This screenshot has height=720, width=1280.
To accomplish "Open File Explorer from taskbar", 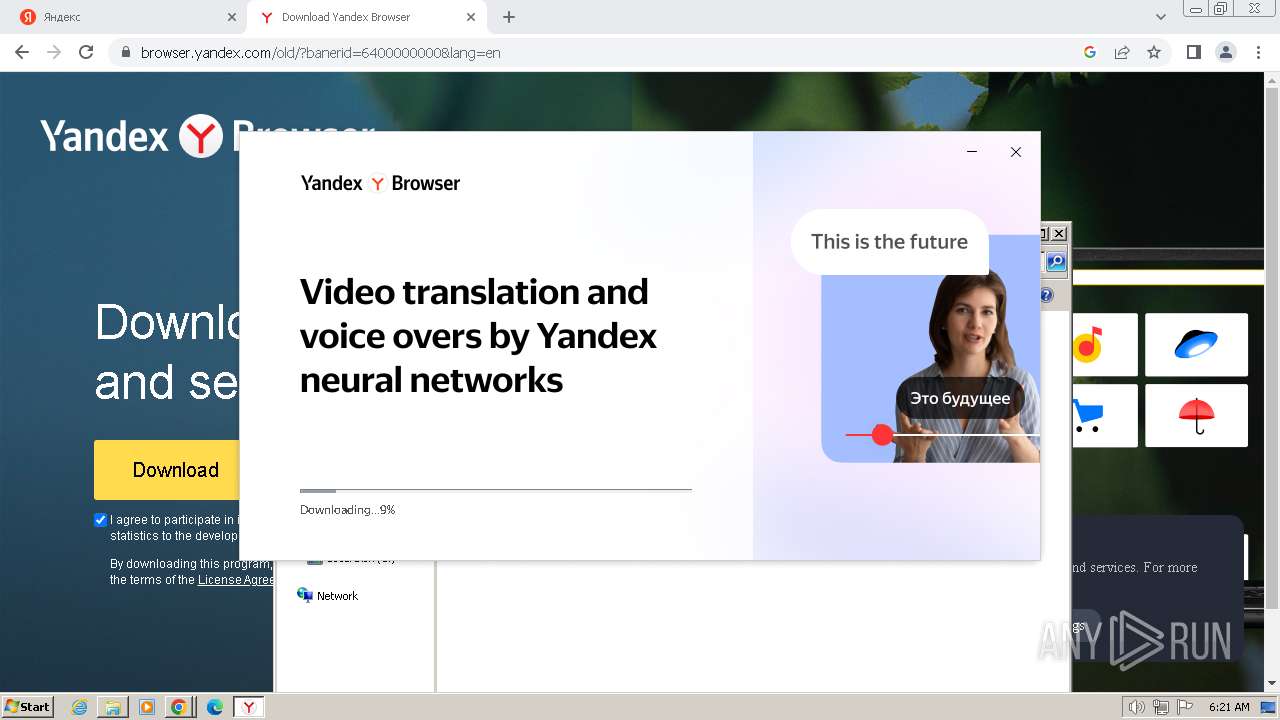I will pyautogui.click(x=113, y=707).
